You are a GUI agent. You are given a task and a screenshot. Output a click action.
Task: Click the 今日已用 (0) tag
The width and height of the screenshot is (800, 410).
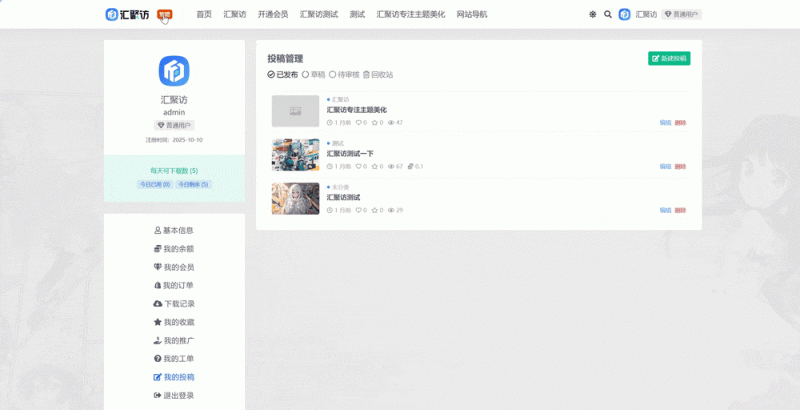coord(155,185)
